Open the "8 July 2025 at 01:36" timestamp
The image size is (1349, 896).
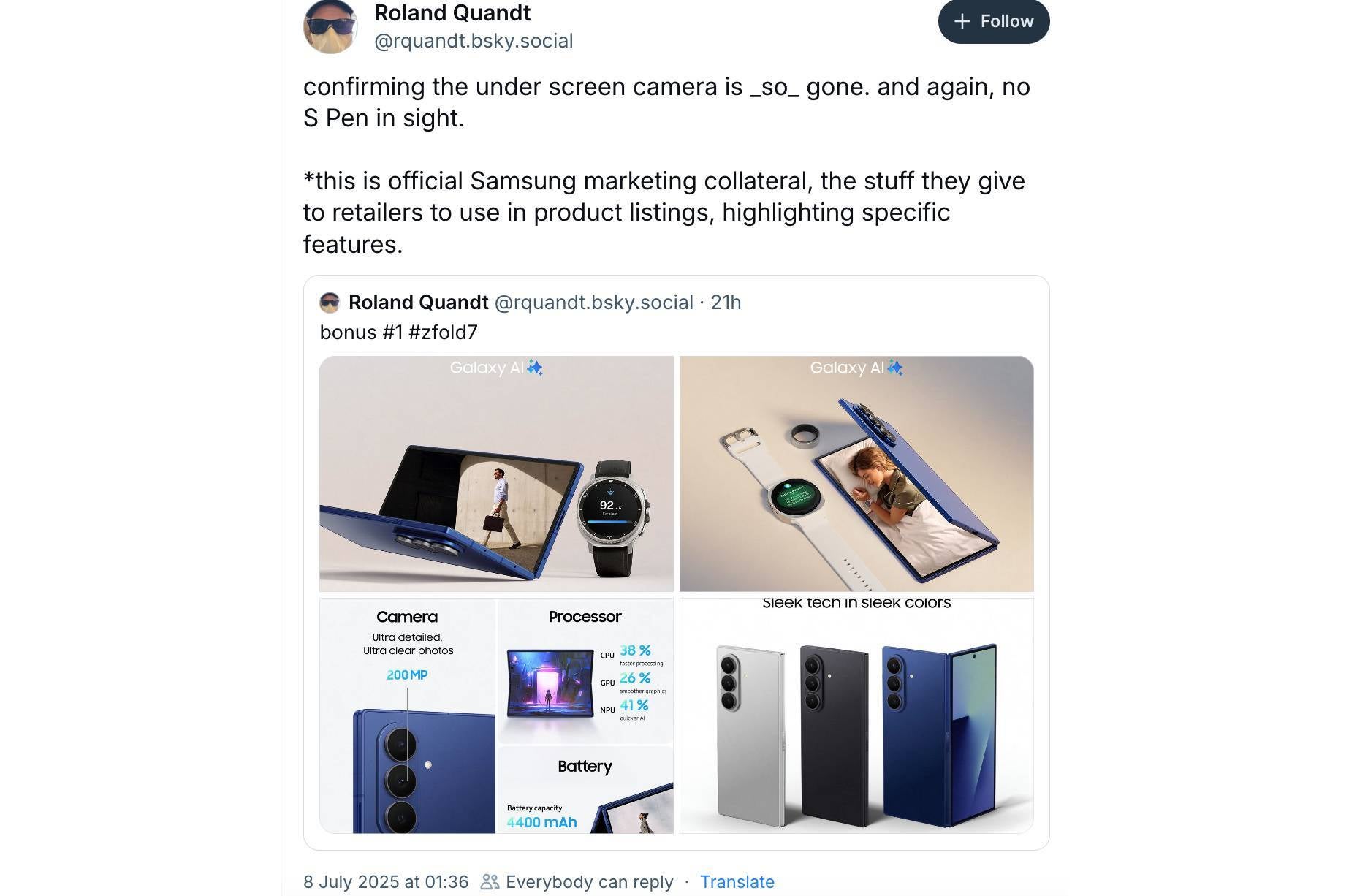coord(386,881)
